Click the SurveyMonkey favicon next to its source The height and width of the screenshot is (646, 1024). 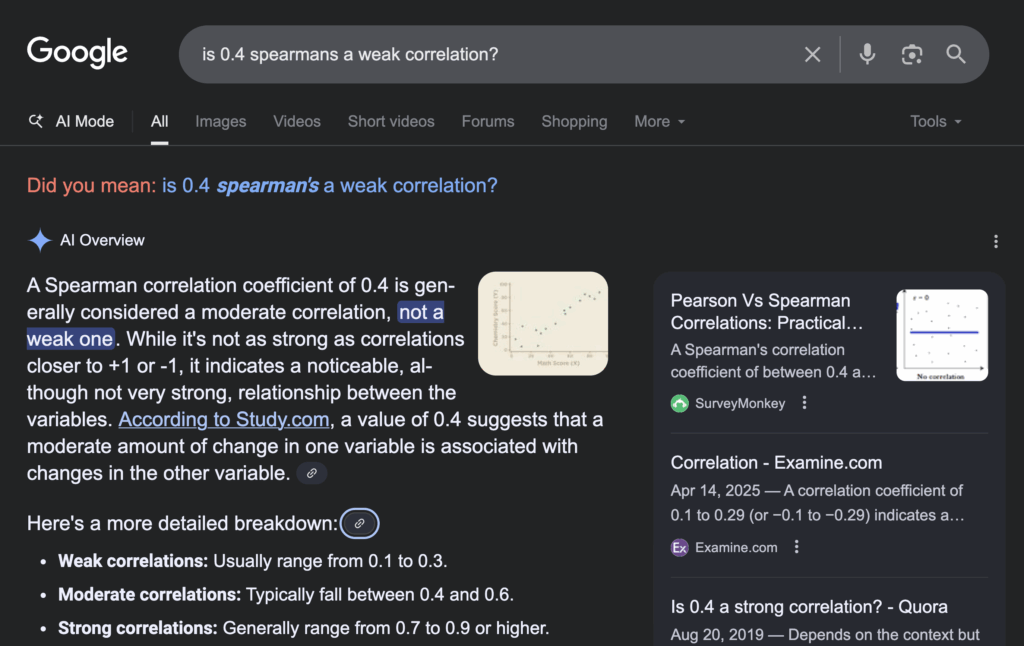pyautogui.click(x=680, y=402)
